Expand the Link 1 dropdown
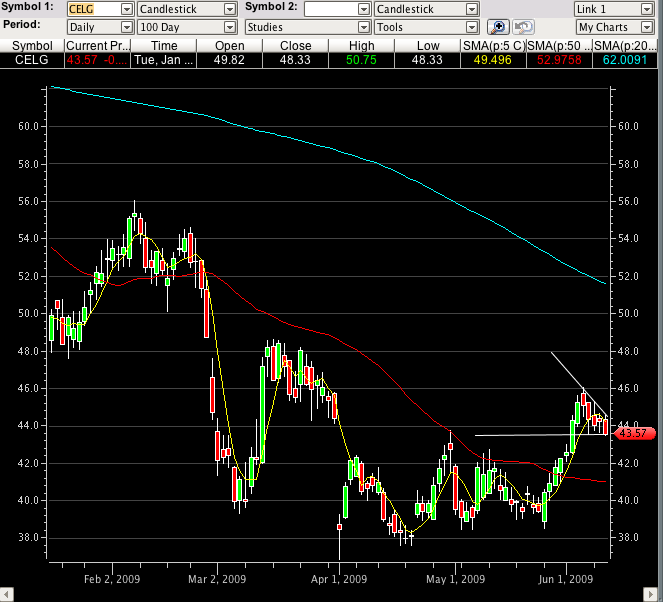 (x=615, y=9)
